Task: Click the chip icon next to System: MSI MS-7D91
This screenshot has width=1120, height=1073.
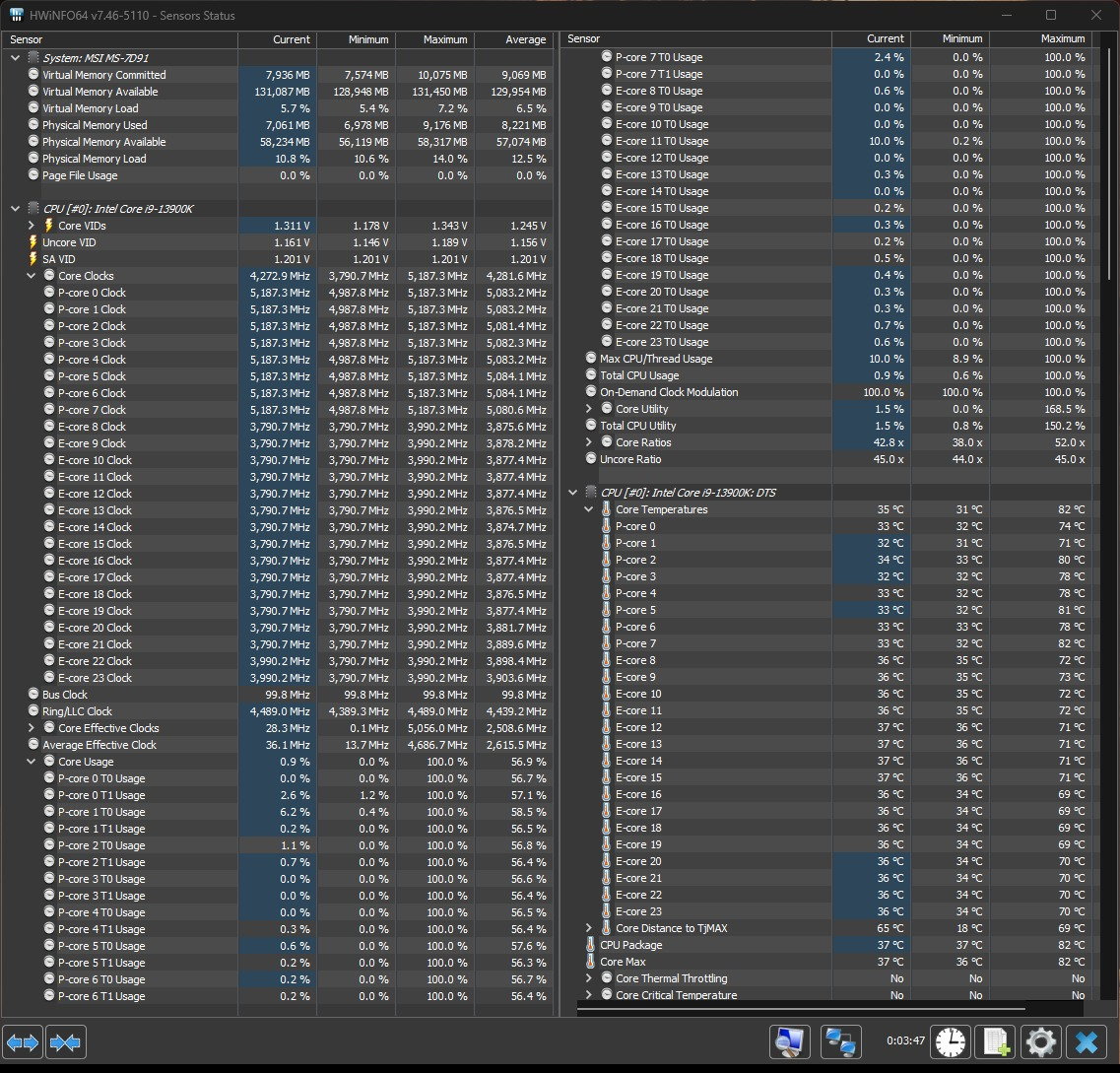Action: [33, 57]
